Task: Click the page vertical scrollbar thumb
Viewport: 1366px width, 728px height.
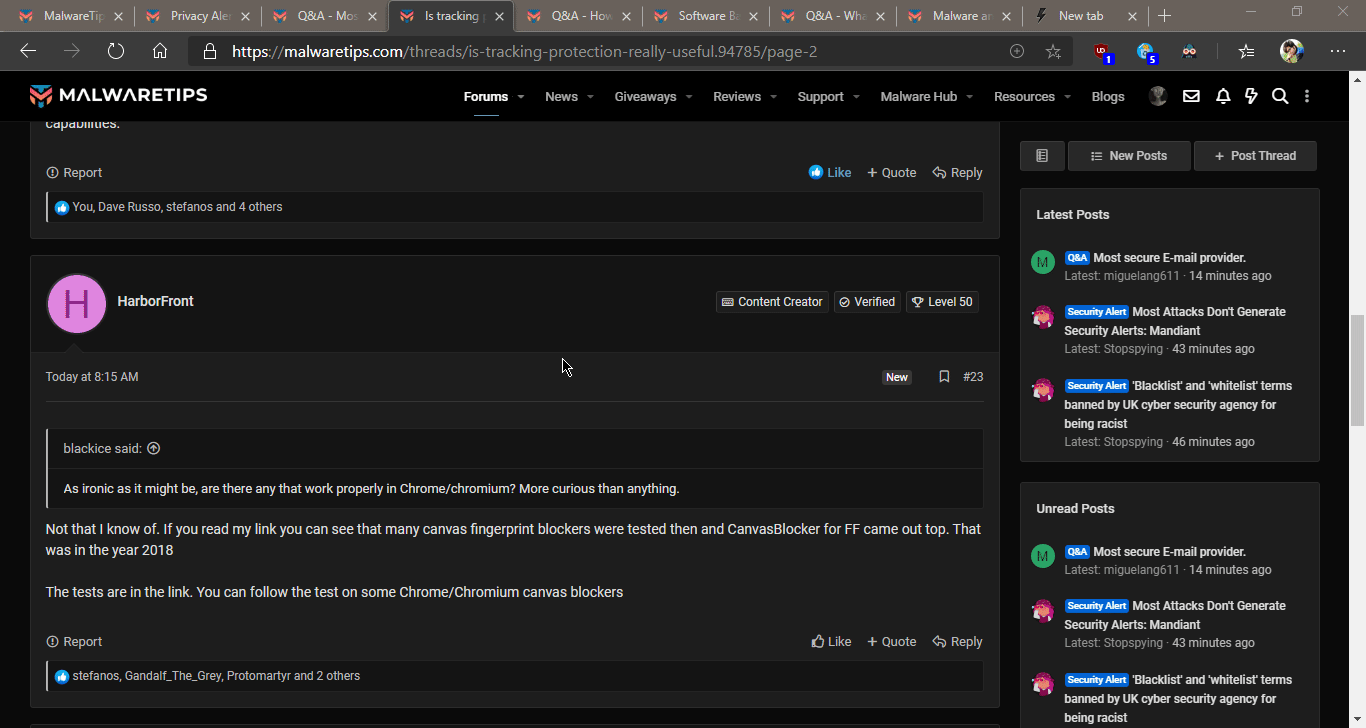Action: pyautogui.click(x=1357, y=370)
